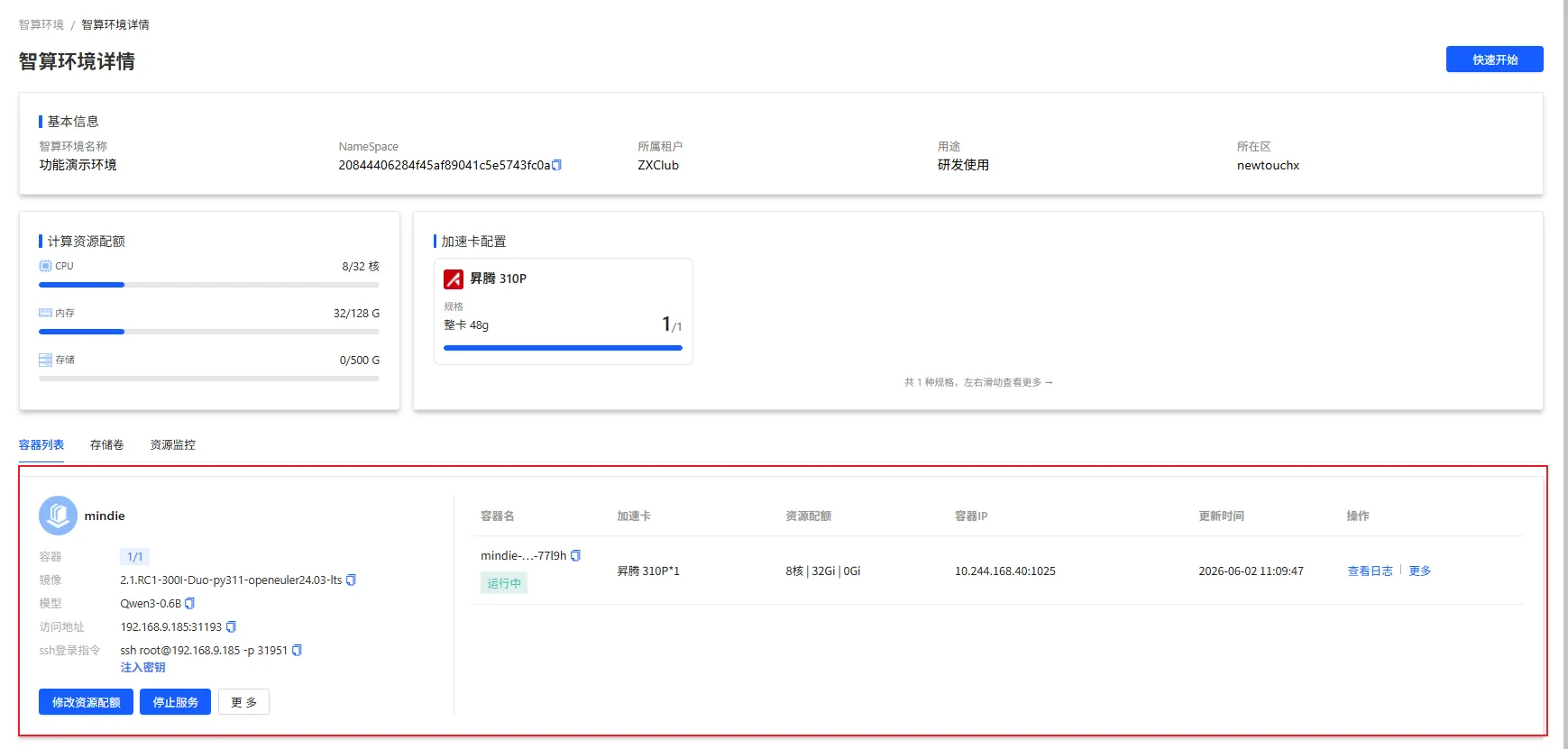Click update time 2026-06-02 11:09:47

[x=1251, y=571]
